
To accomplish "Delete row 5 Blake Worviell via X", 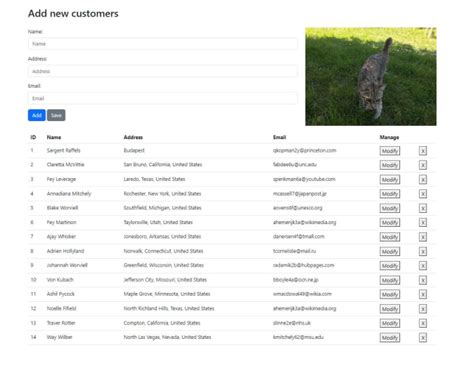I will (x=423, y=208).
